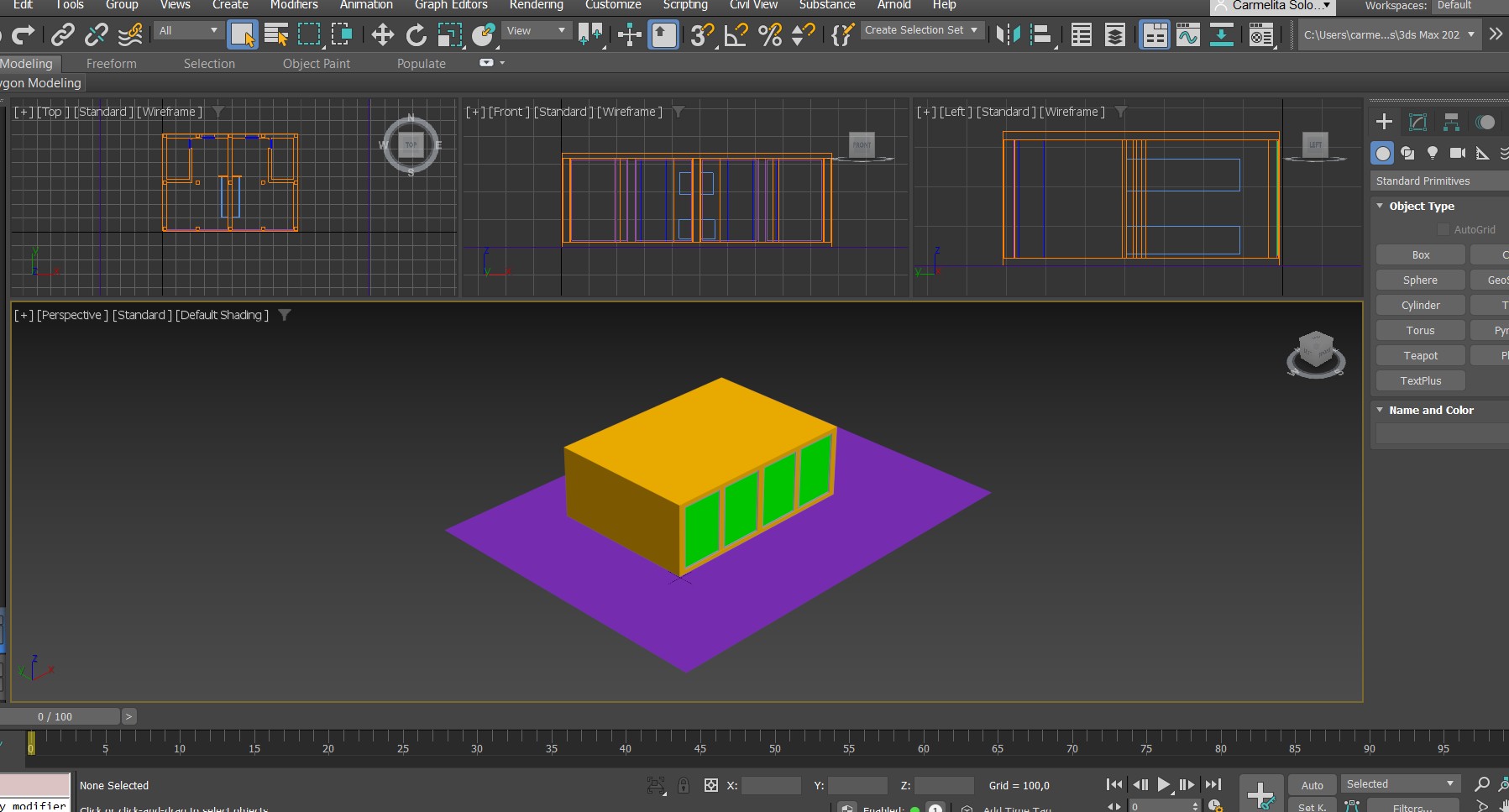
Task: Toggle Auto key mode on
Action: point(1312,785)
